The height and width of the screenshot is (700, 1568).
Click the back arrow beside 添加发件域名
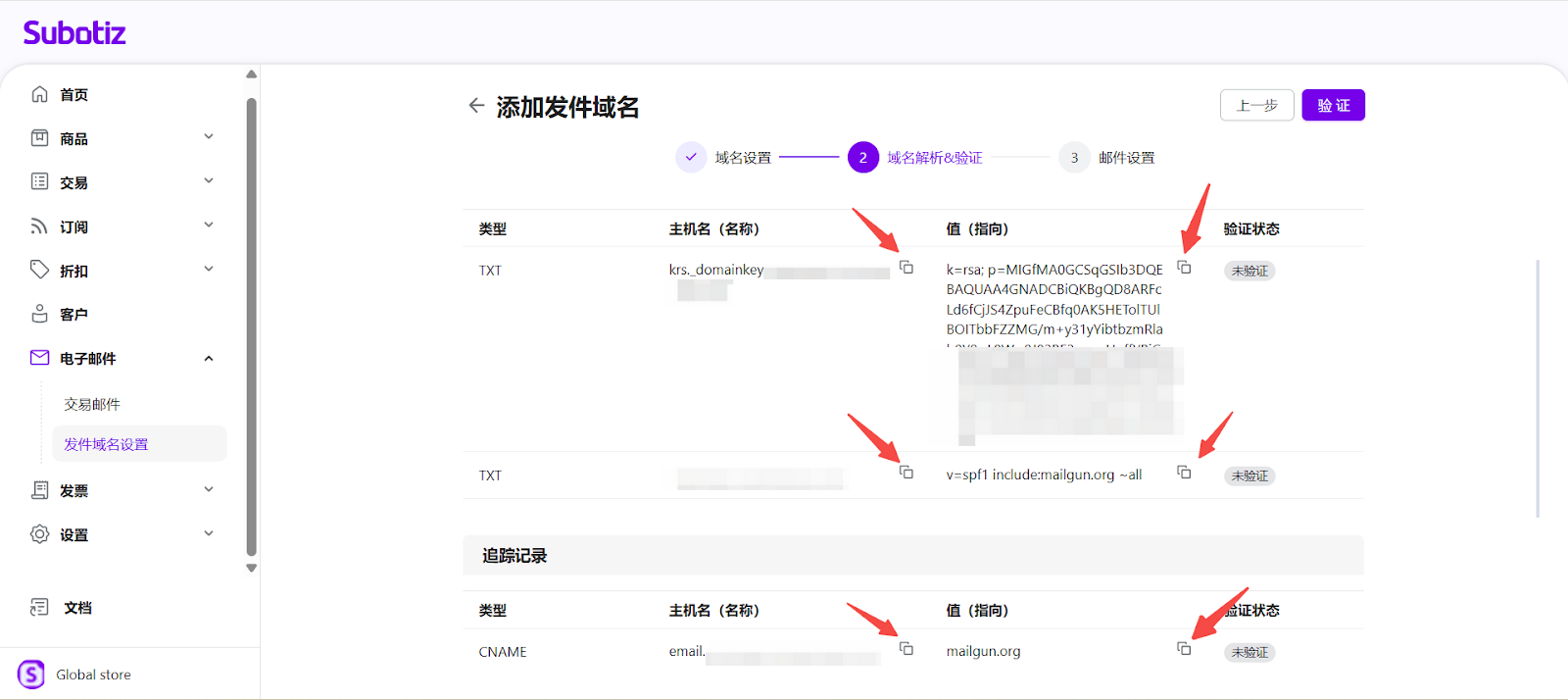point(476,106)
